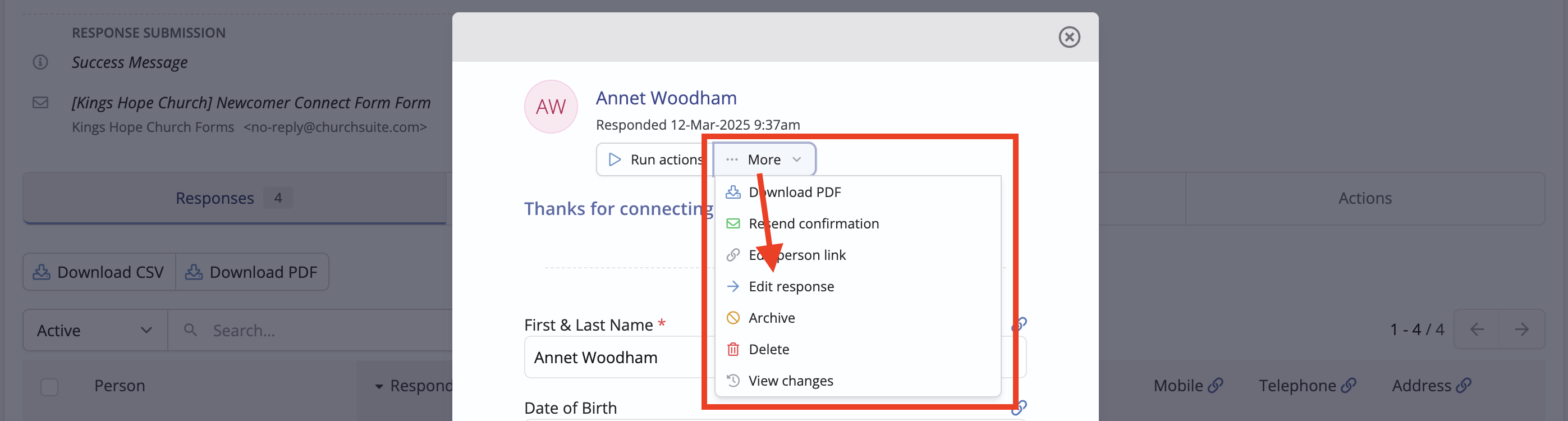Click the AW avatar circle
The image size is (1568, 421).
[551, 107]
